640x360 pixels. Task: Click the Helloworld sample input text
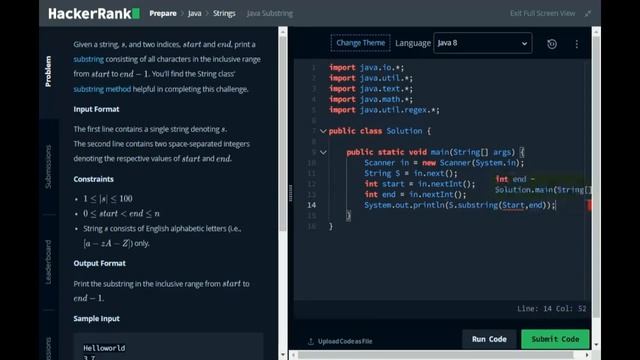(x=104, y=348)
